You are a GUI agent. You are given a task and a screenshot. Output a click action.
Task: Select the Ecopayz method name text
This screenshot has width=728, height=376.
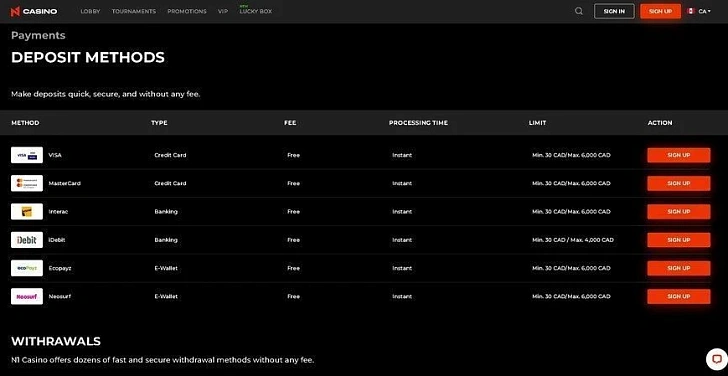[x=60, y=268]
